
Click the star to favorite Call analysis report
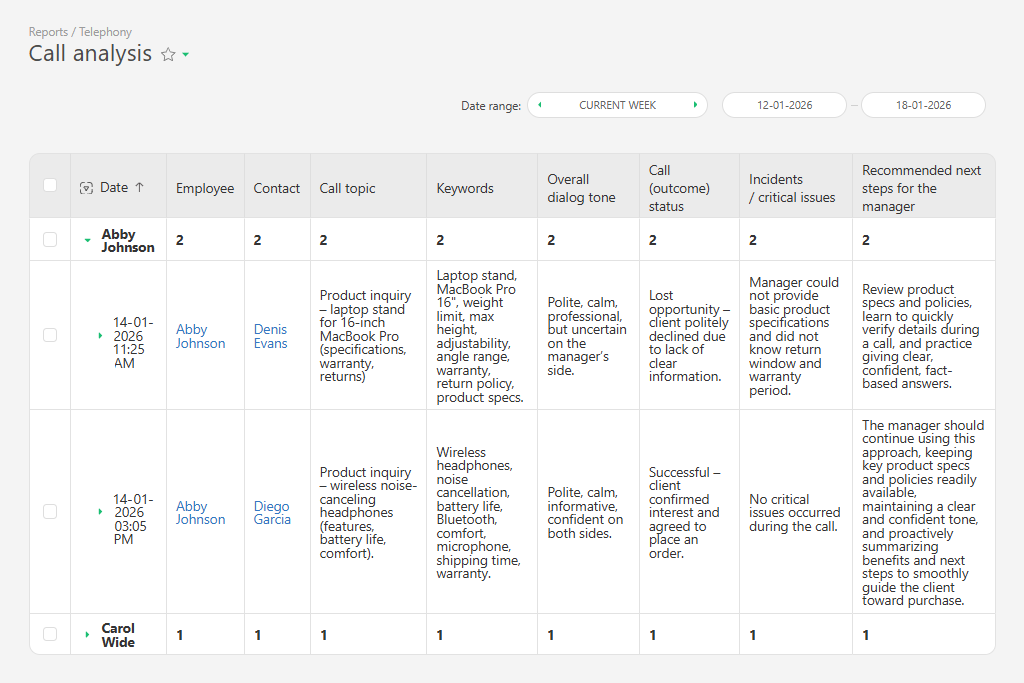point(168,54)
